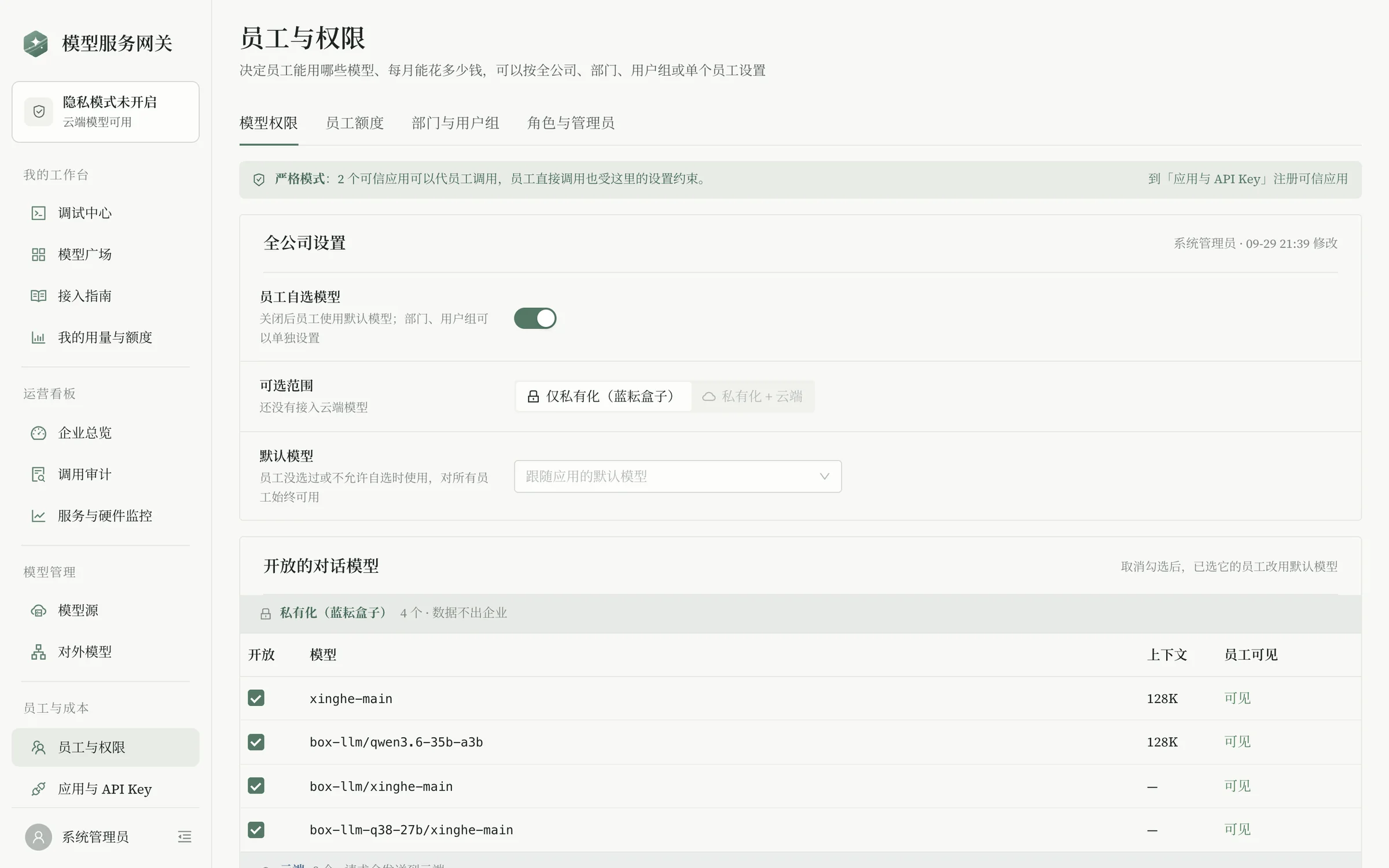The height and width of the screenshot is (868, 1389).
Task: Switch to 员工额度 tab
Action: click(x=355, y=123)
